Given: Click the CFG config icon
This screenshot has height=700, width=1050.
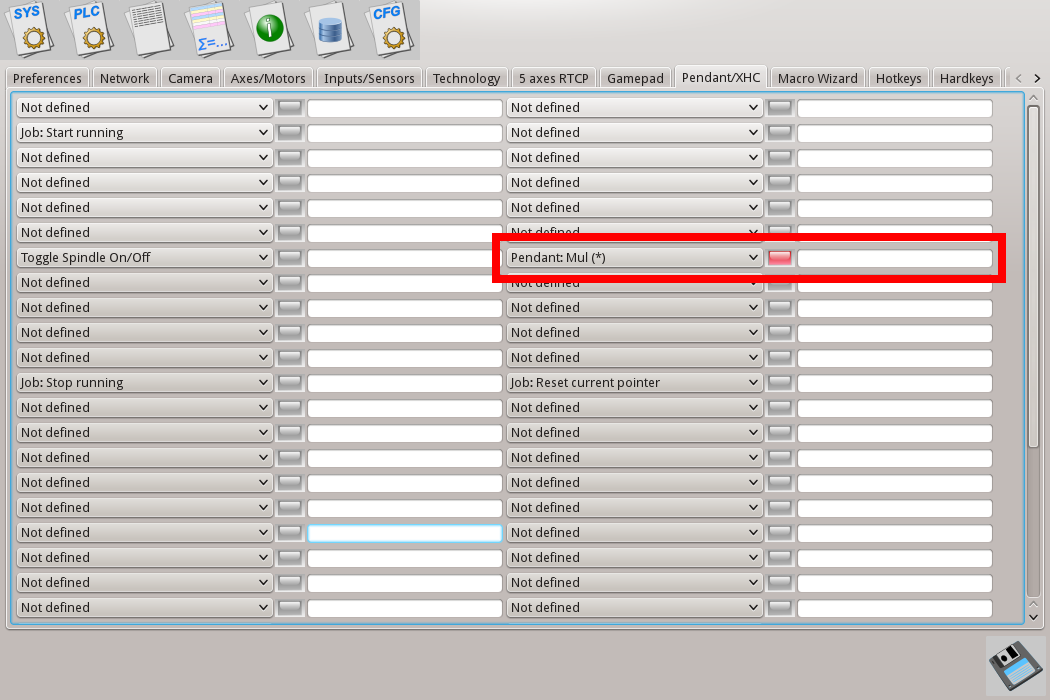Looking at the screenshot, I should (x=387, y=28).
